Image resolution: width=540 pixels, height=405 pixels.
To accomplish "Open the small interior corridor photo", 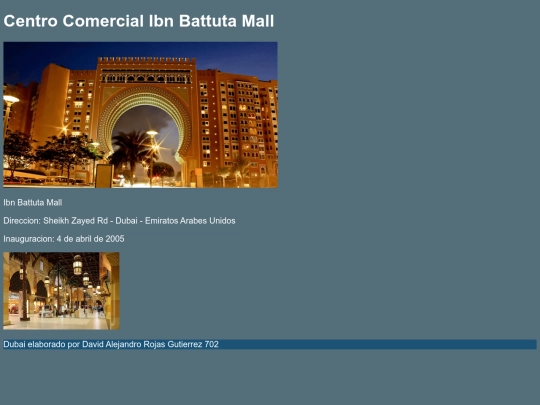I will [61, 291].
